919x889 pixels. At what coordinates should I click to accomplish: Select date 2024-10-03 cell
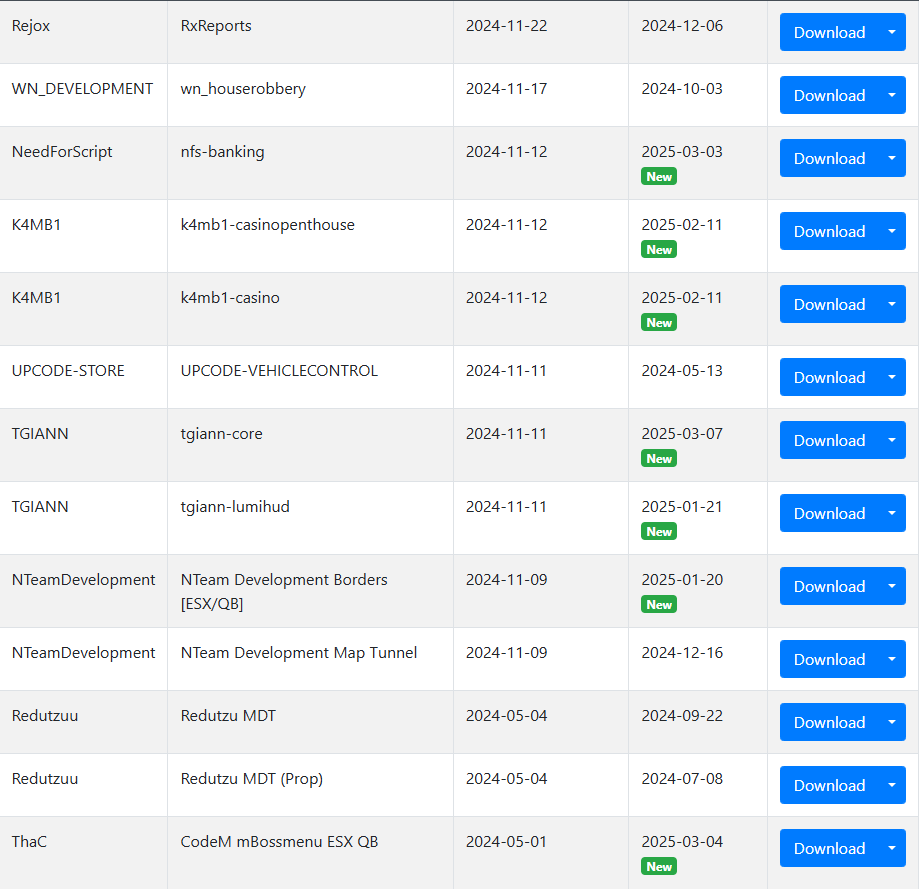click(697, 95)
